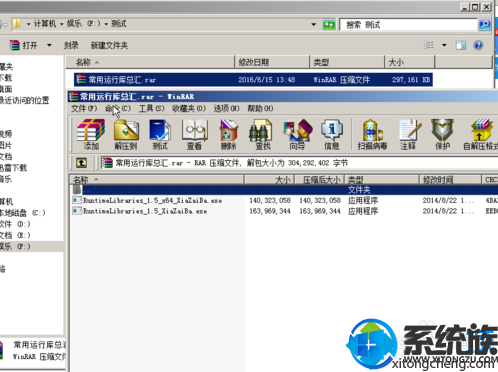Click the 计算机 breadcrumb in address bar

point(45,24)
